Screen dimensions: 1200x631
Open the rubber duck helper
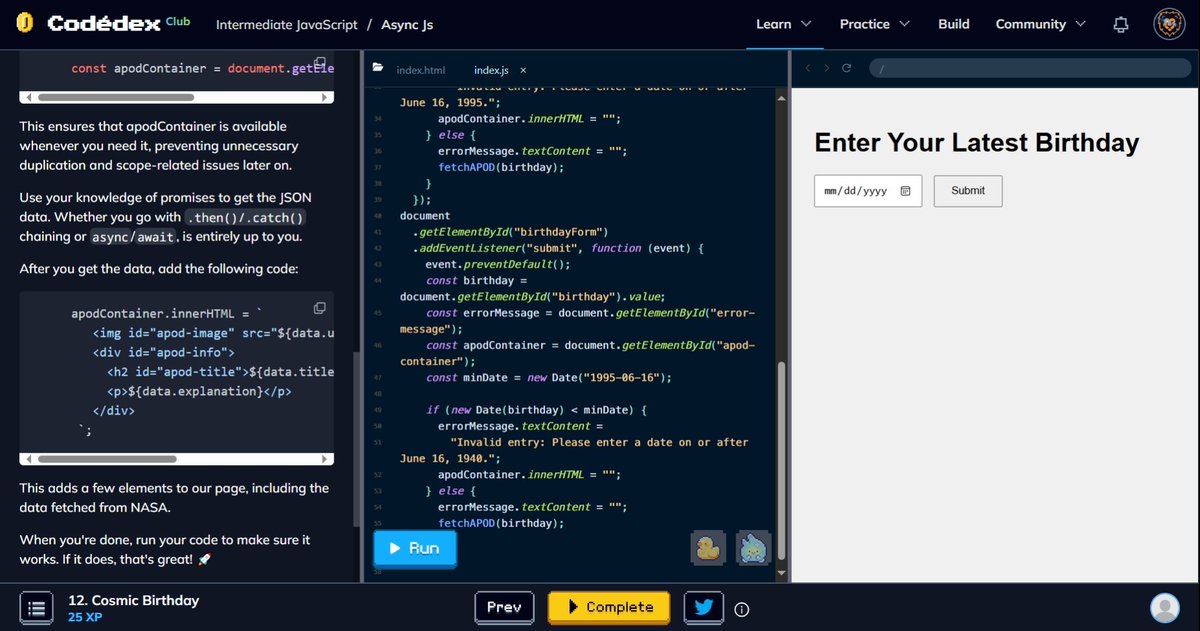click(x=708, y=548)
